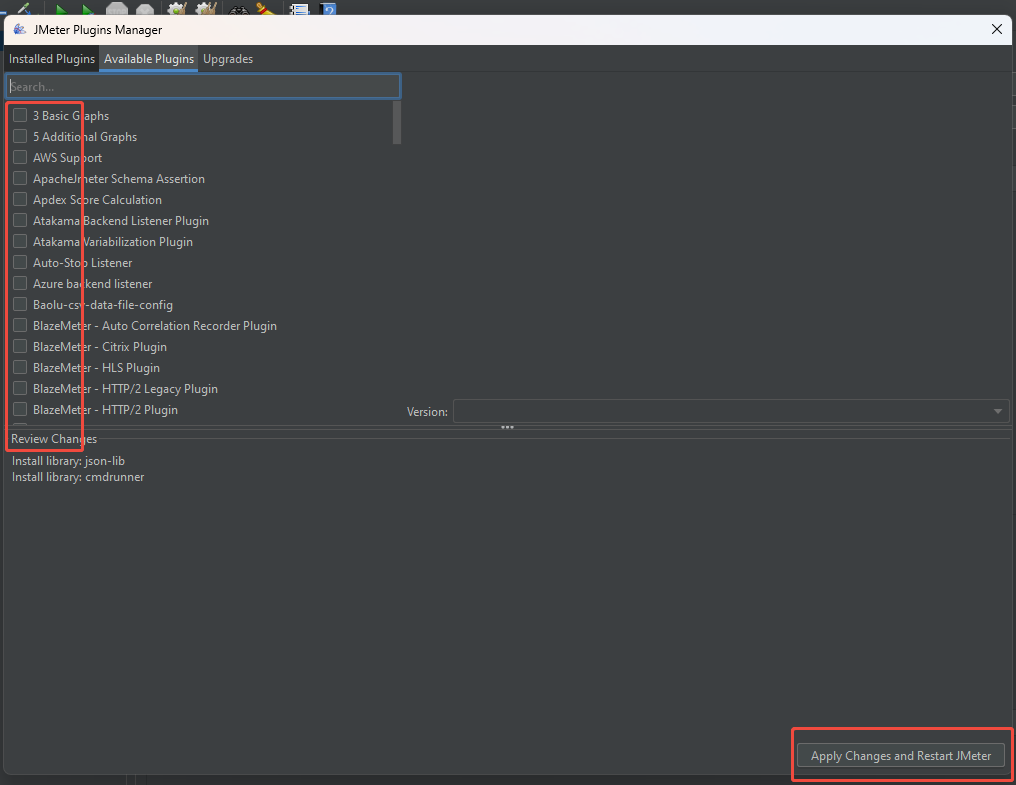Focus the plugin Search field

203,86
